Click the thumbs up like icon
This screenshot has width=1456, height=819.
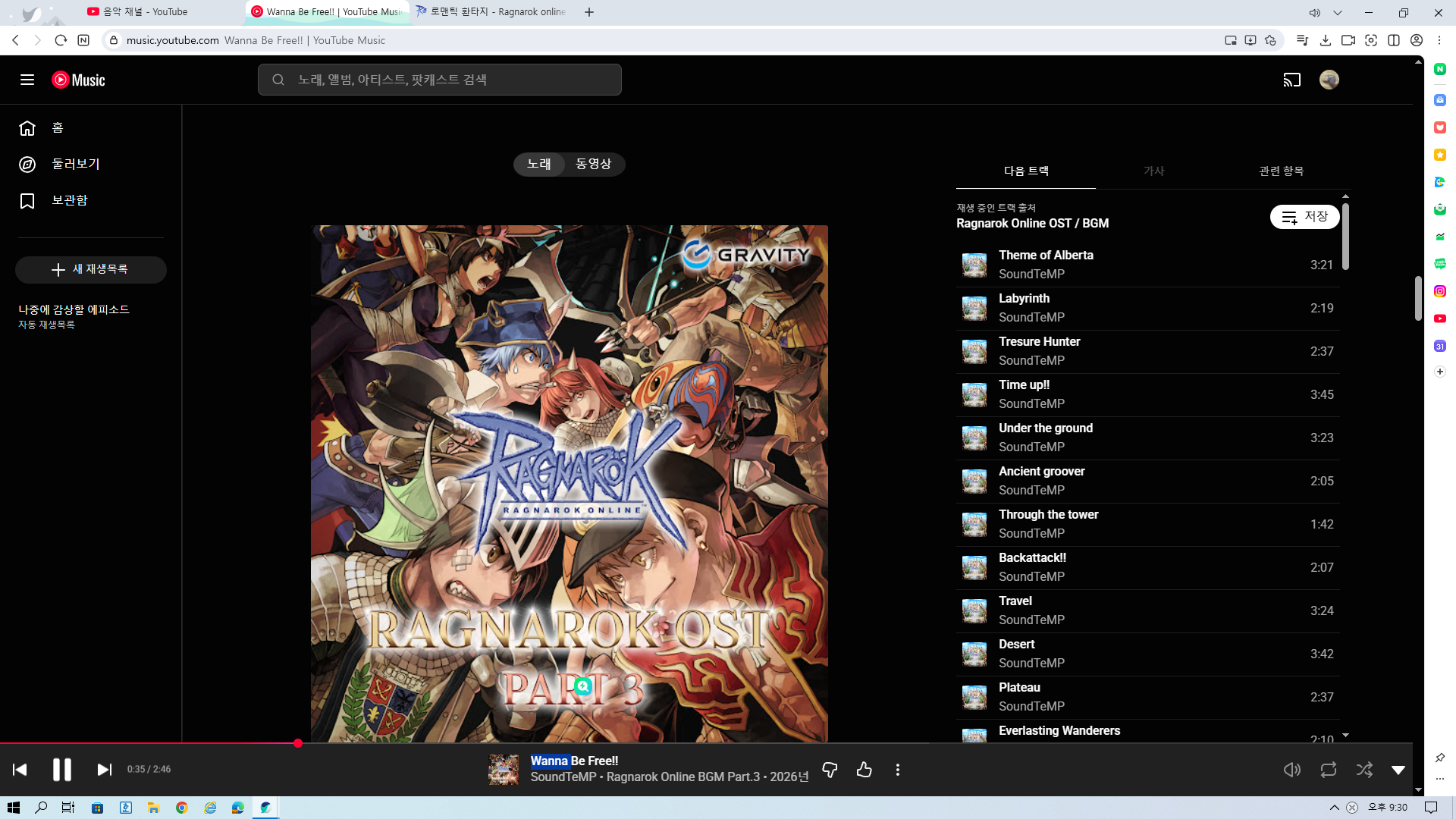(864, 770)
